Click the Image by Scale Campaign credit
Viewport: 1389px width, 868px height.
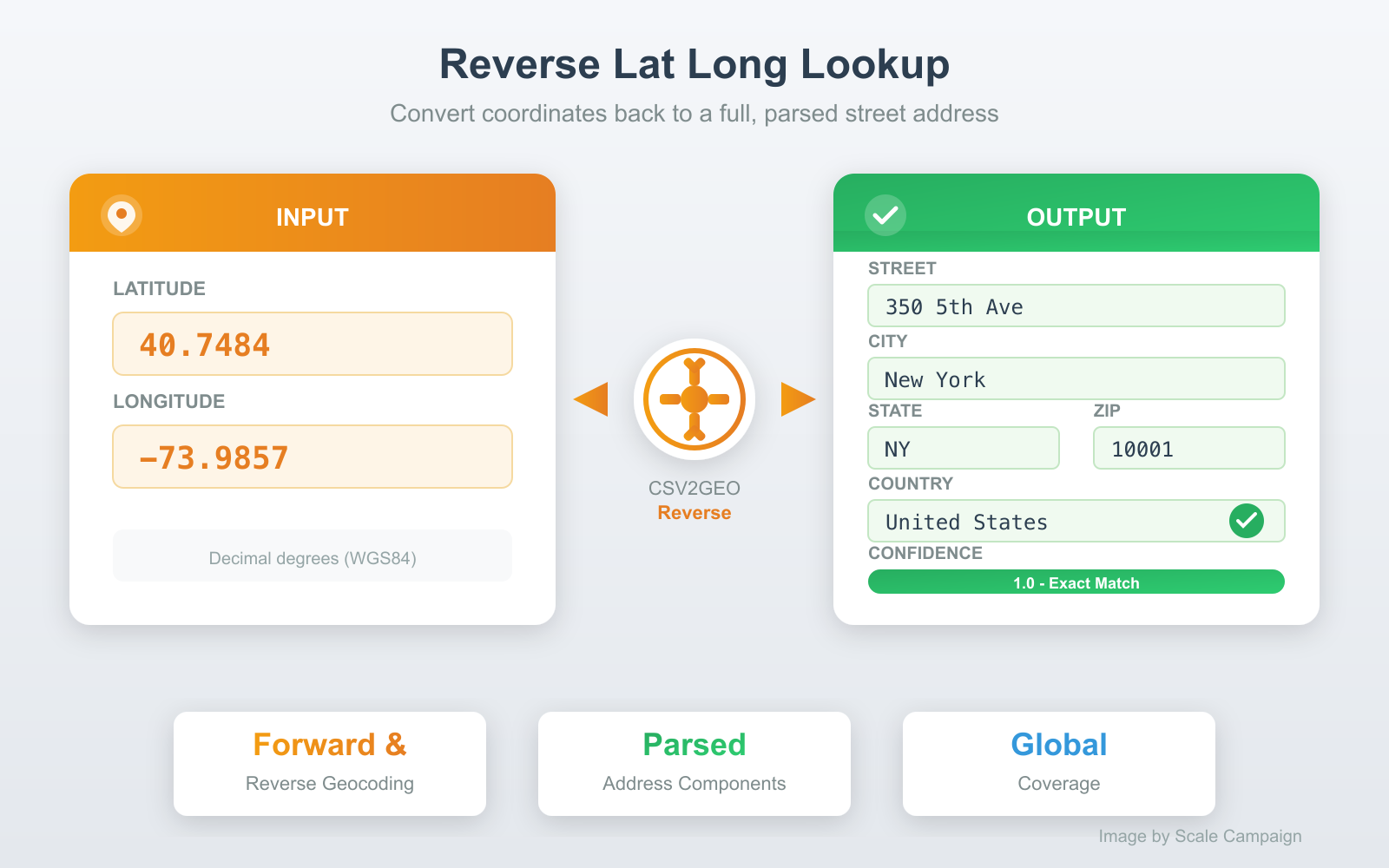pyautogui.click(x=1200, y=836)
